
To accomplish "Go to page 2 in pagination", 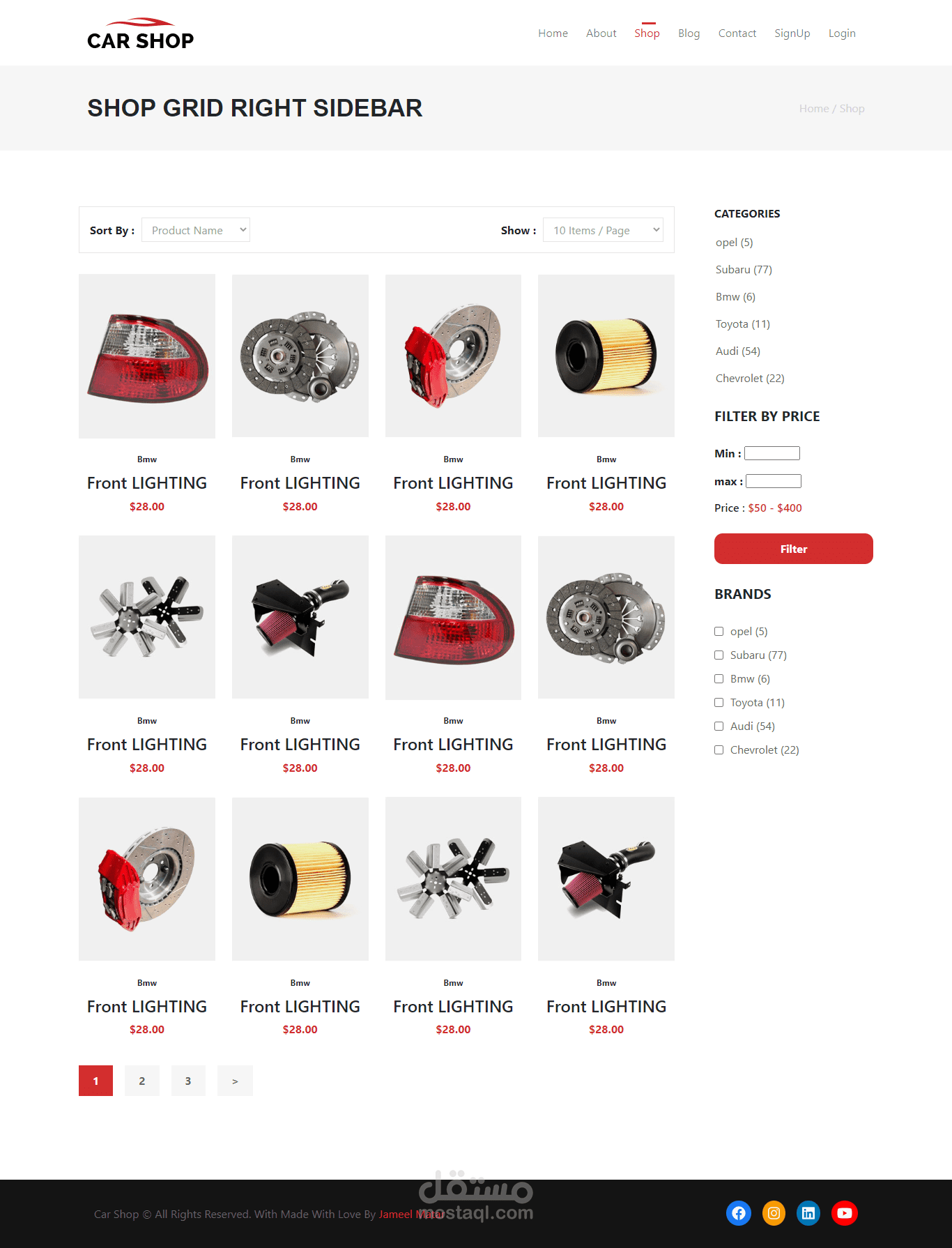I will [x=142, y=1081].
